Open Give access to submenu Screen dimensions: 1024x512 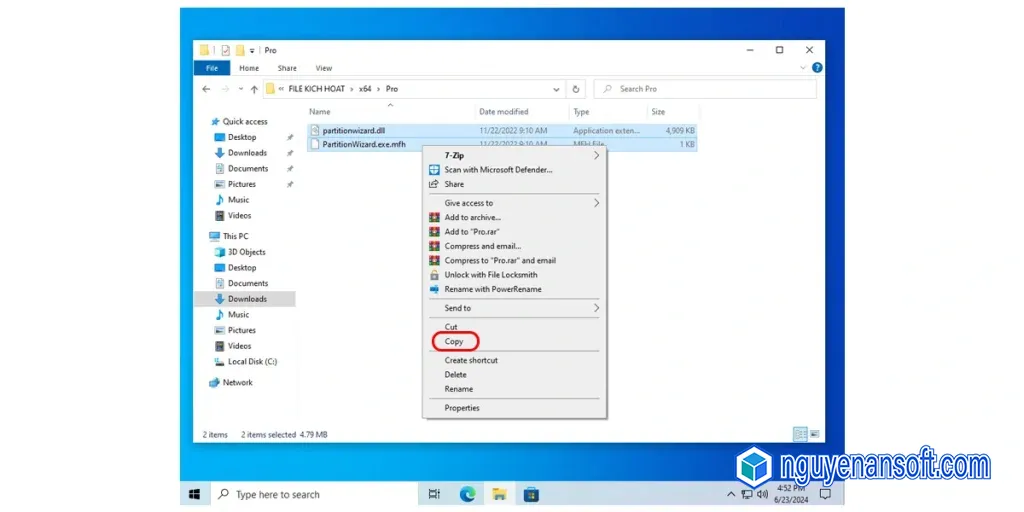pos(514,203)
